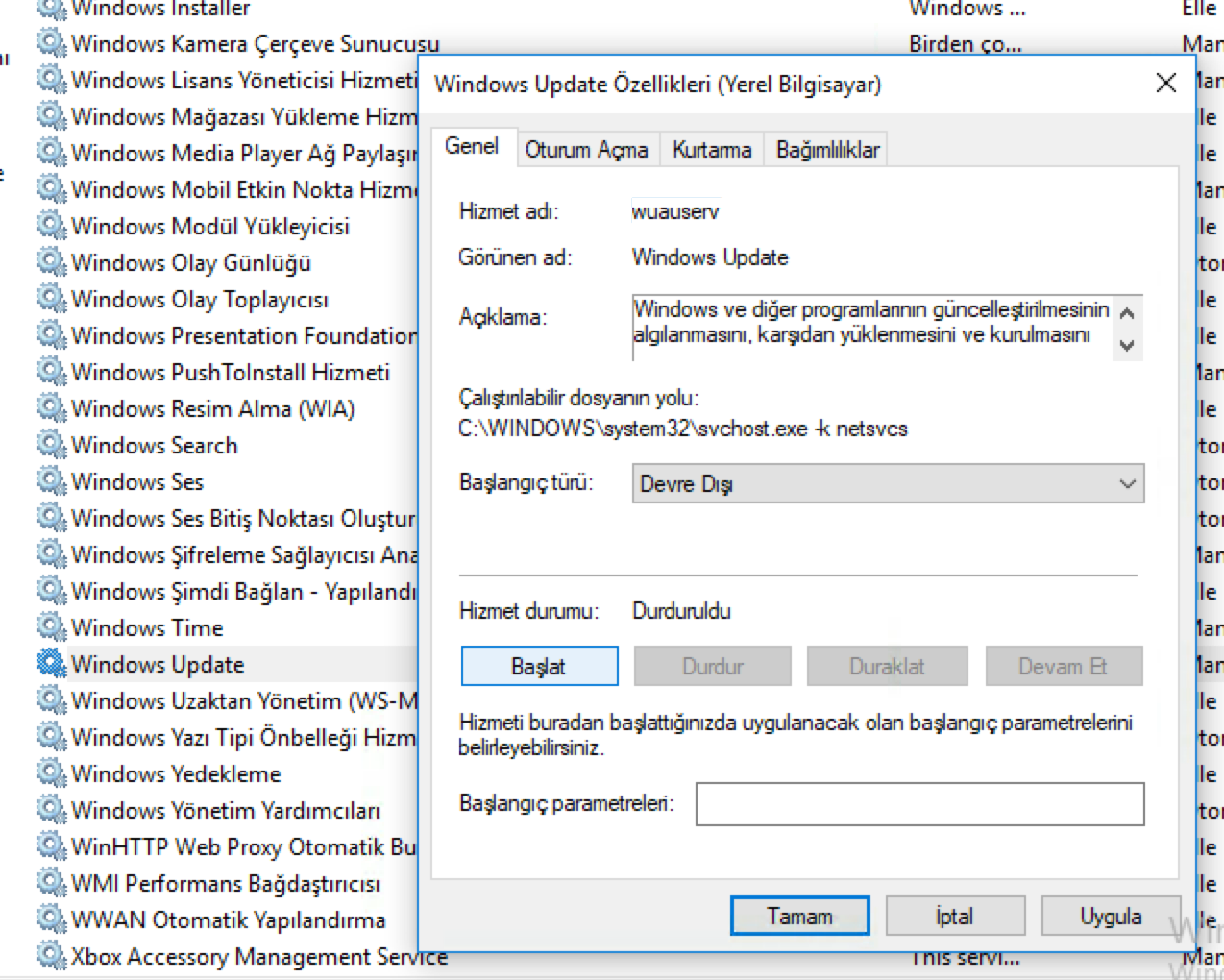Viewport: 1224px width, 980px height.
Task: Switch to the Genel tab
Action: [x=472, y=147]
